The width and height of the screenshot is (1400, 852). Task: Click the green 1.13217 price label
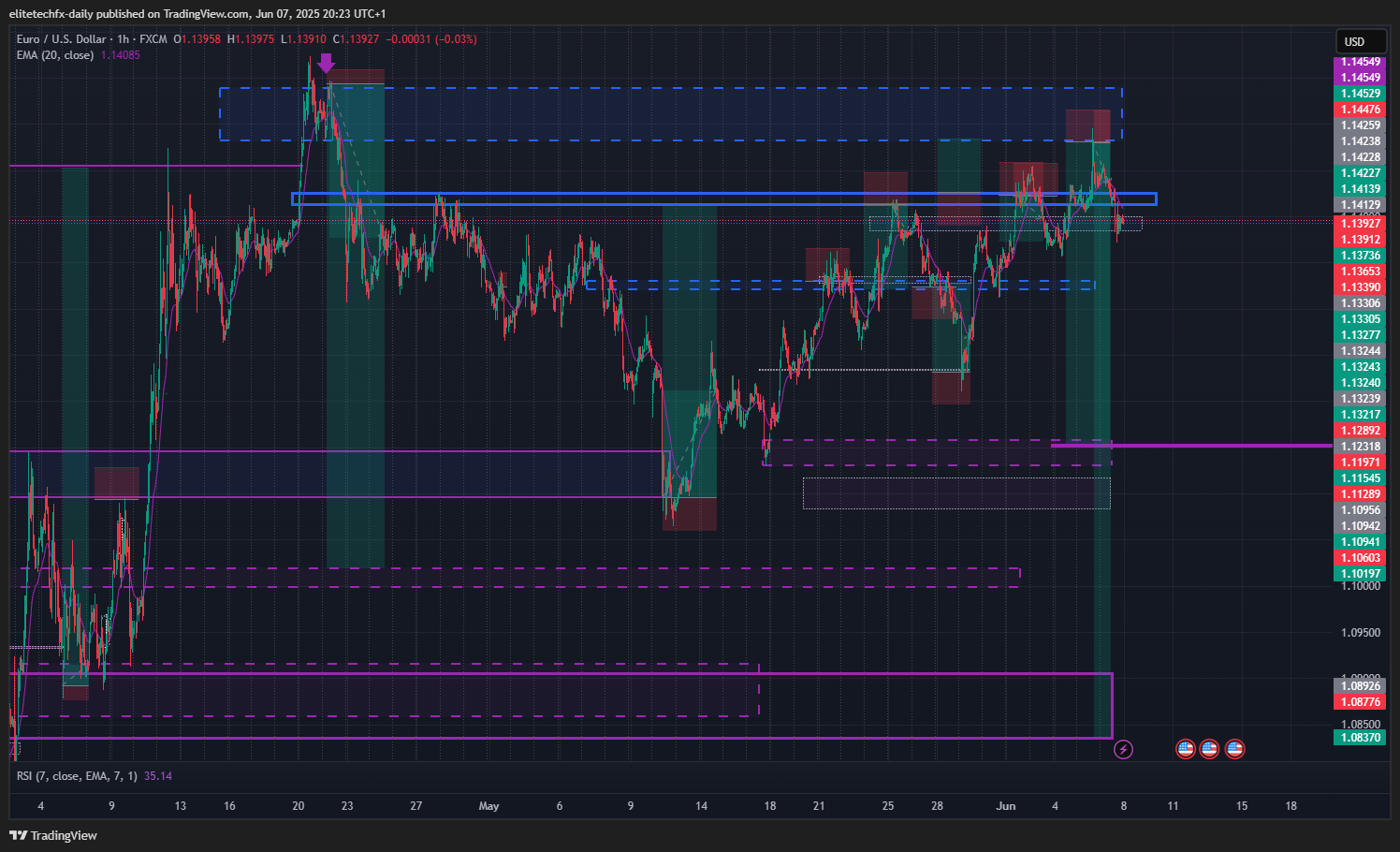[x=1360, y=415]
